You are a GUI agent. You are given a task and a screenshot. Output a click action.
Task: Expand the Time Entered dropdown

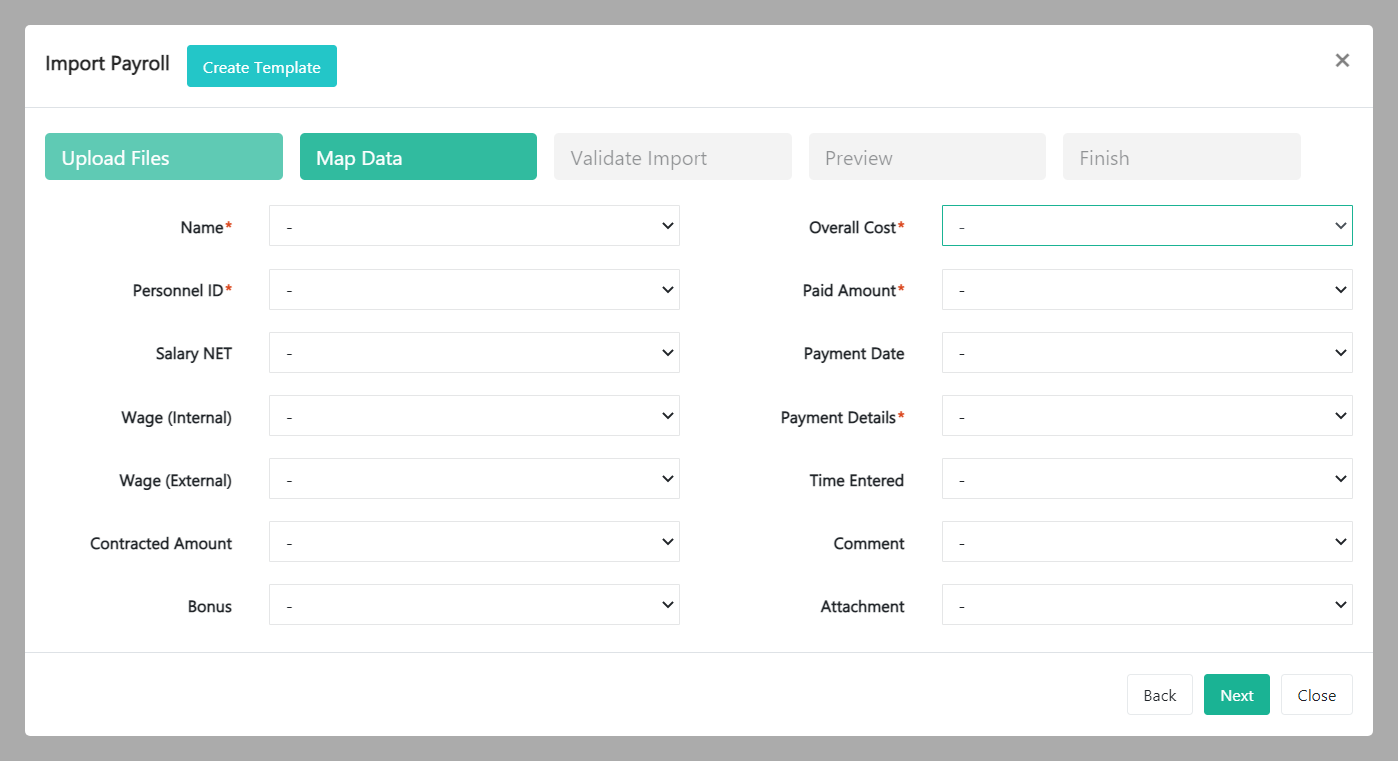[1146, 478]
